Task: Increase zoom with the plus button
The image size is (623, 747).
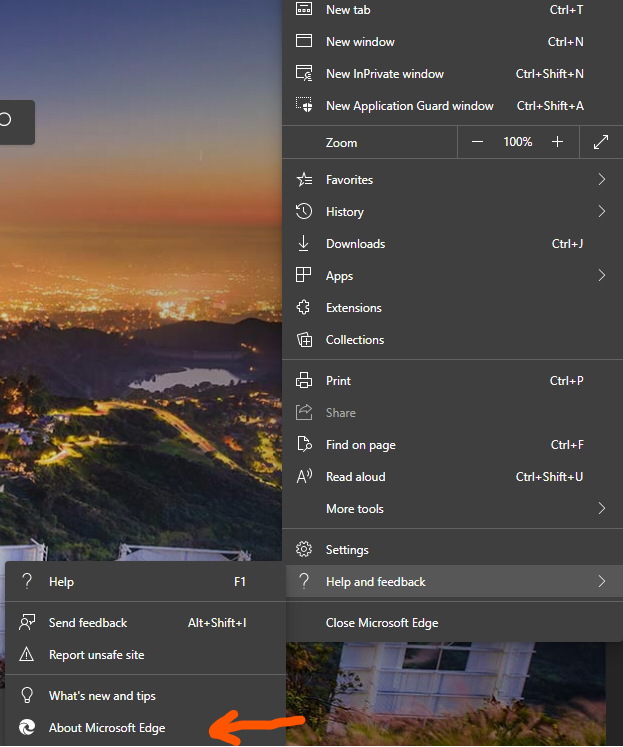Action: pos(558,142)
